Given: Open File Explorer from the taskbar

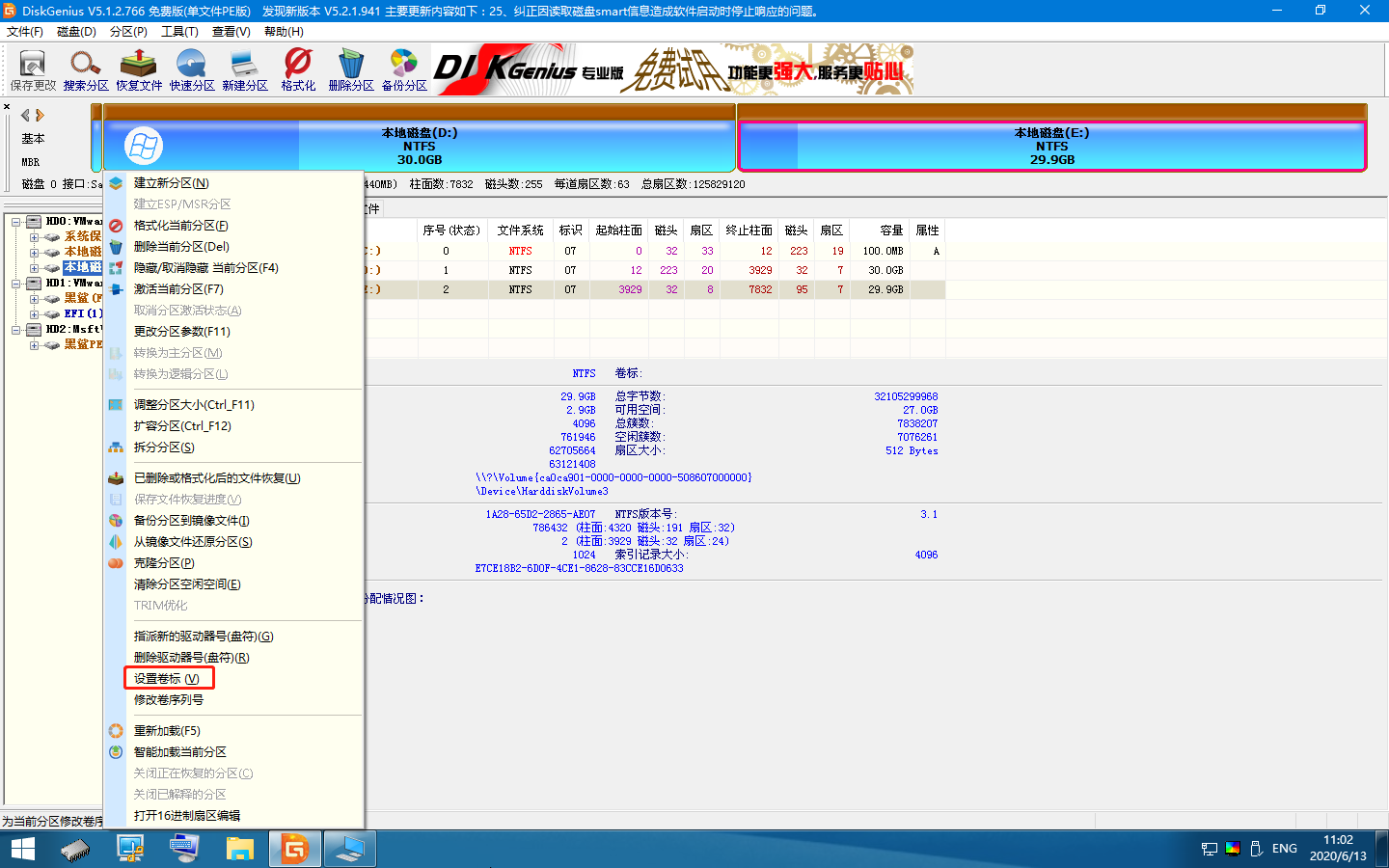Looking at the screenshot, I should click(239, 849).
